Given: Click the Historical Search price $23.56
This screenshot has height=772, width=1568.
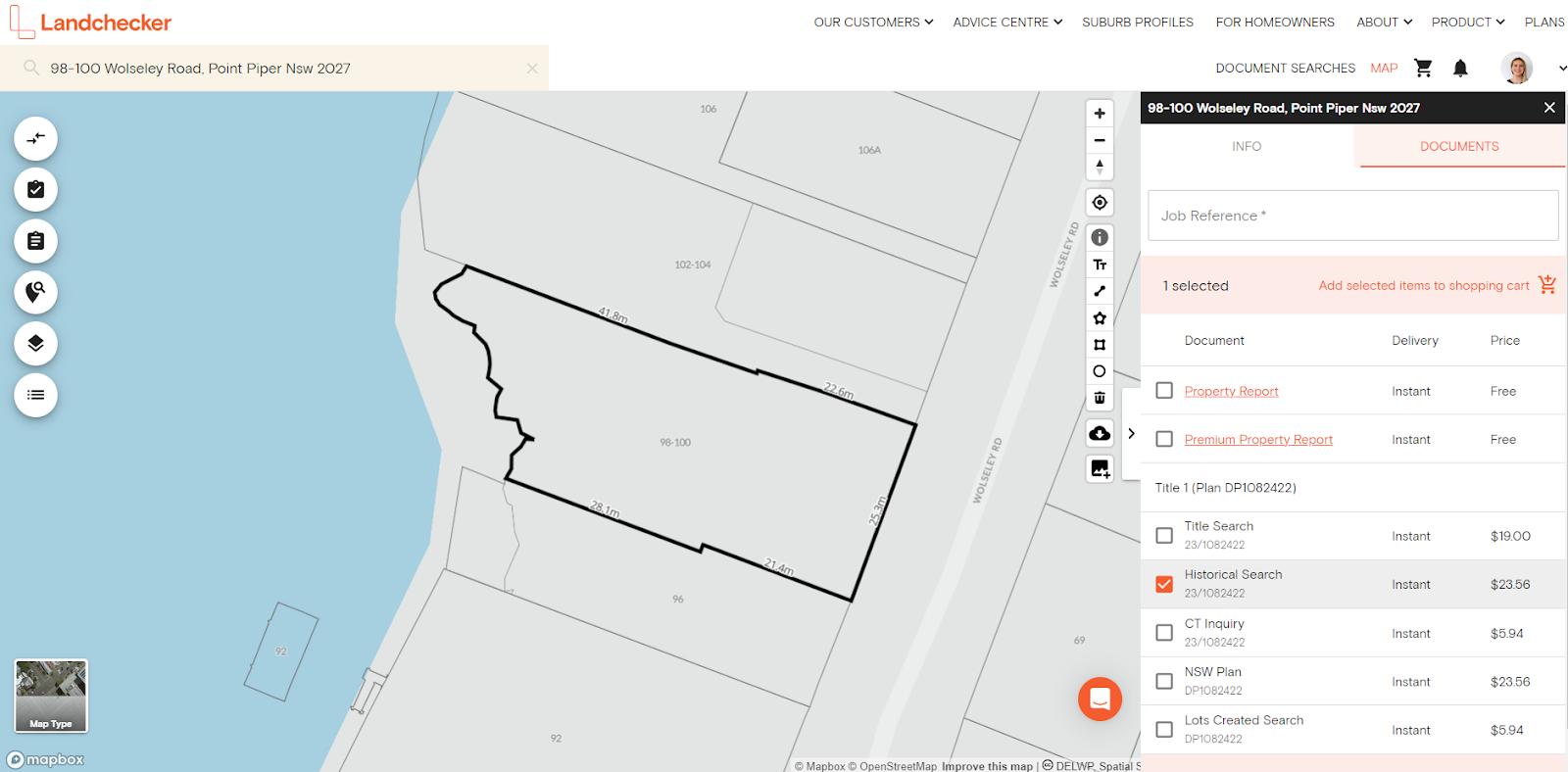Looking at the screenshot, I should pyautogui.click(x=1509, y=584).
